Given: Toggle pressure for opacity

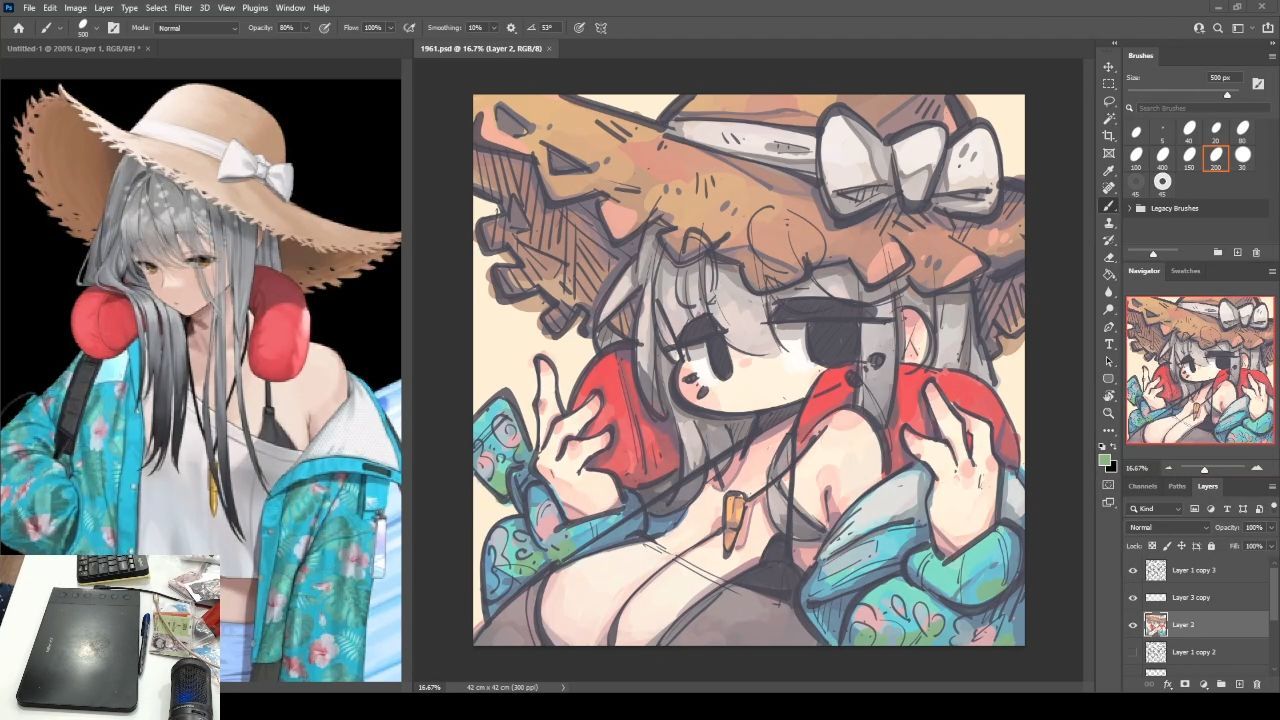Looking at the screenshot, I should pos(325,28).
